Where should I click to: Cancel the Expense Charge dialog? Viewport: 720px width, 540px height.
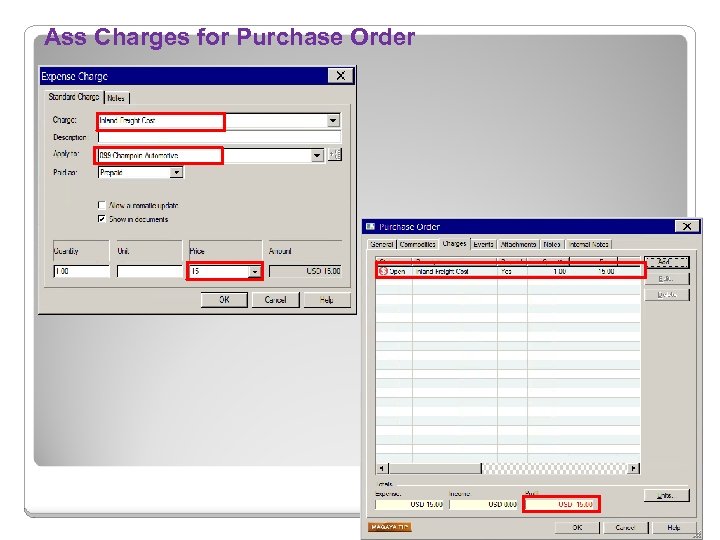coord(276,300)
